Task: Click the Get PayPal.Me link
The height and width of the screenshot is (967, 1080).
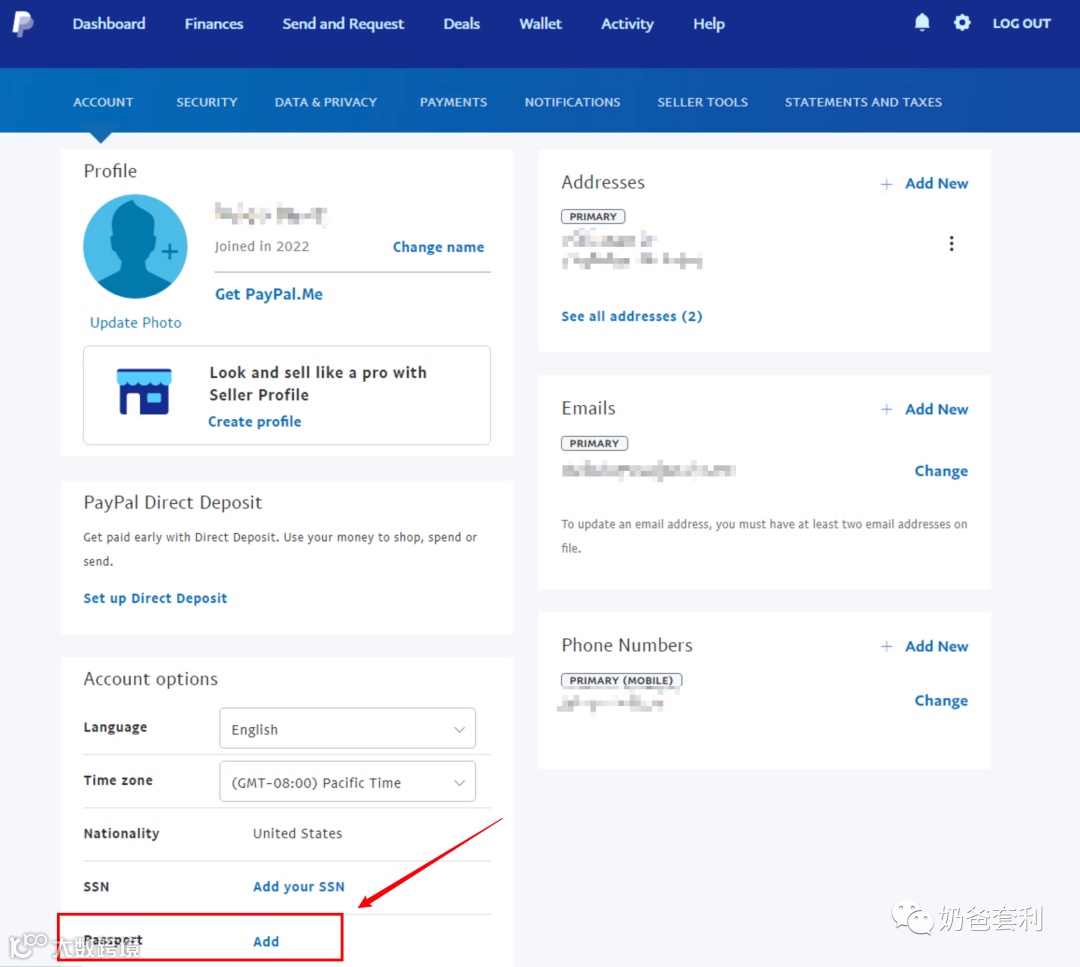Action: click(x=267, y=293)
